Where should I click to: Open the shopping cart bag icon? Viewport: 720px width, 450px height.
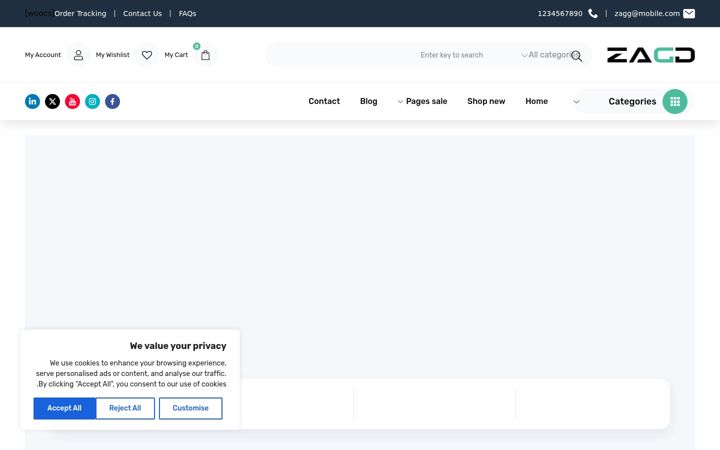coord(205,55)
